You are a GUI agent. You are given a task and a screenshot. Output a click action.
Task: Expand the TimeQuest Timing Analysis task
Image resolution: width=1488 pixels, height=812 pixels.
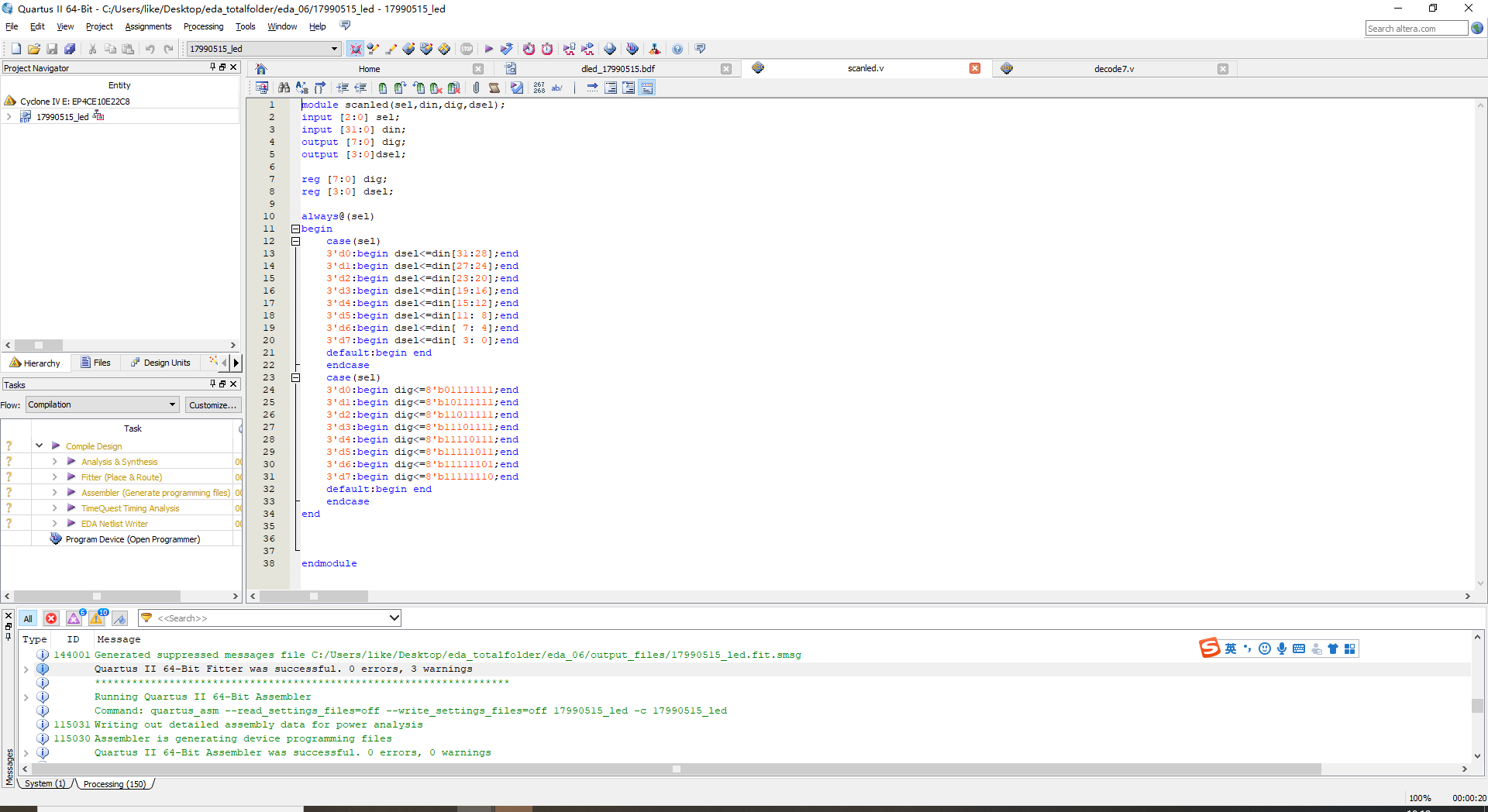click(x=55, y=507)
